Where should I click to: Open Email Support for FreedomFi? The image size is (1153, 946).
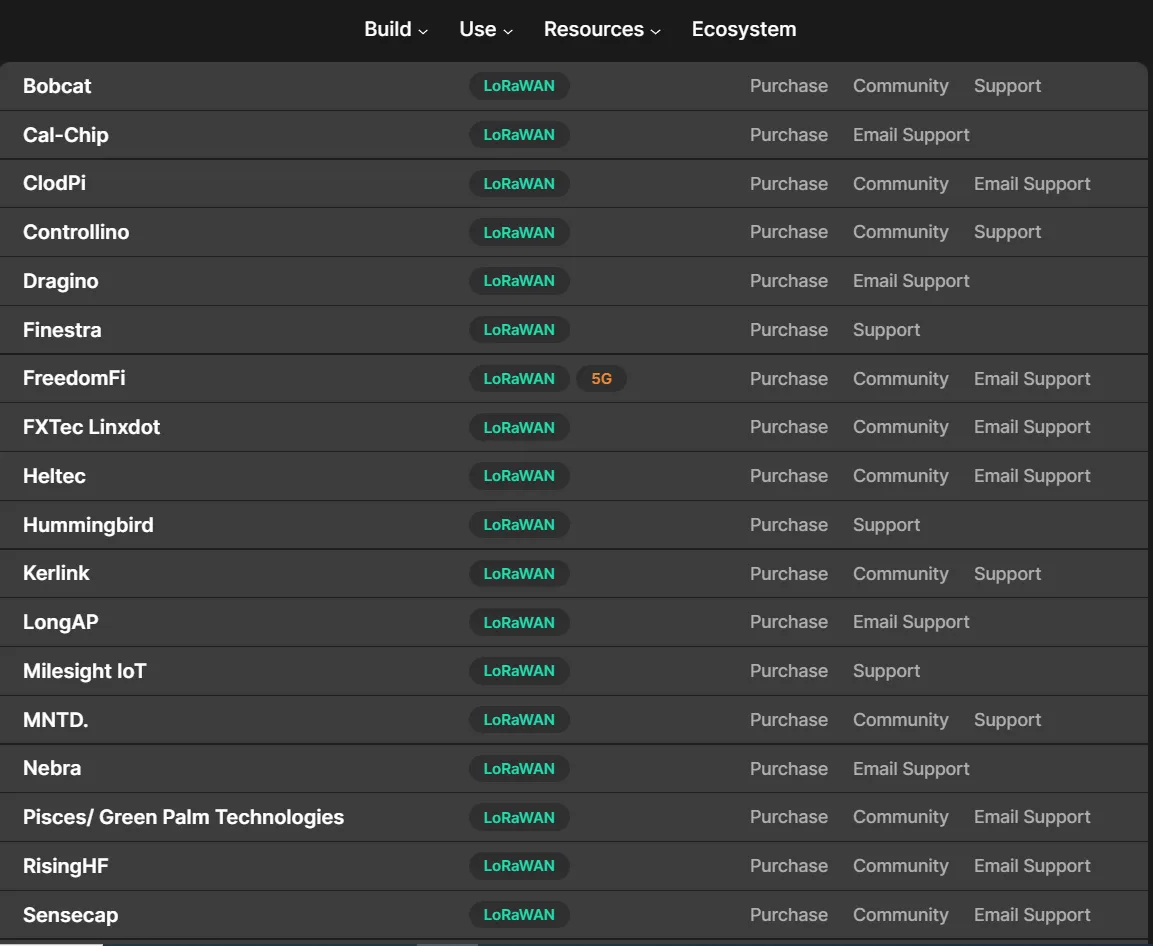(x=1032, y=379)
